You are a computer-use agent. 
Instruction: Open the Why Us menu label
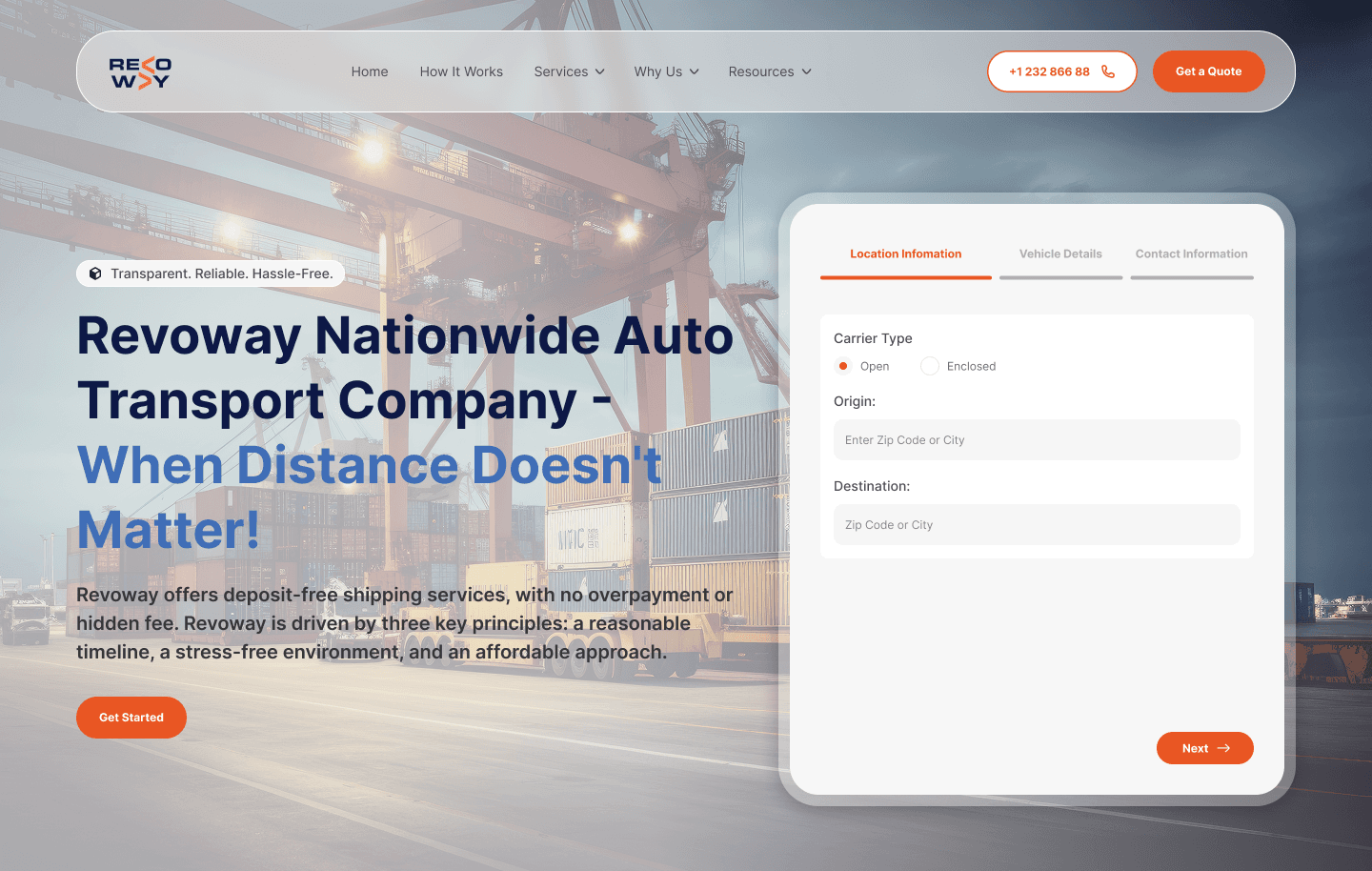click(x=658, y=71)
